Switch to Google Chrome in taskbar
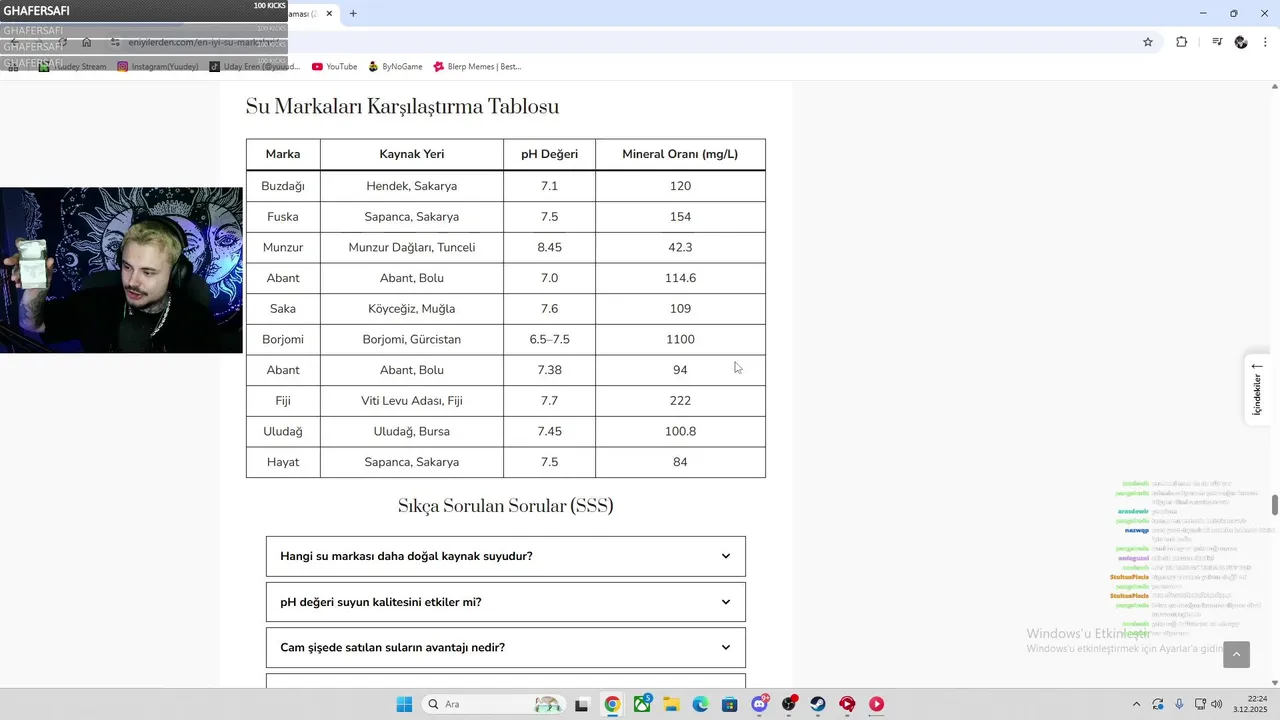The height and width of the screenshot is (720, 1280). [612, 704]
